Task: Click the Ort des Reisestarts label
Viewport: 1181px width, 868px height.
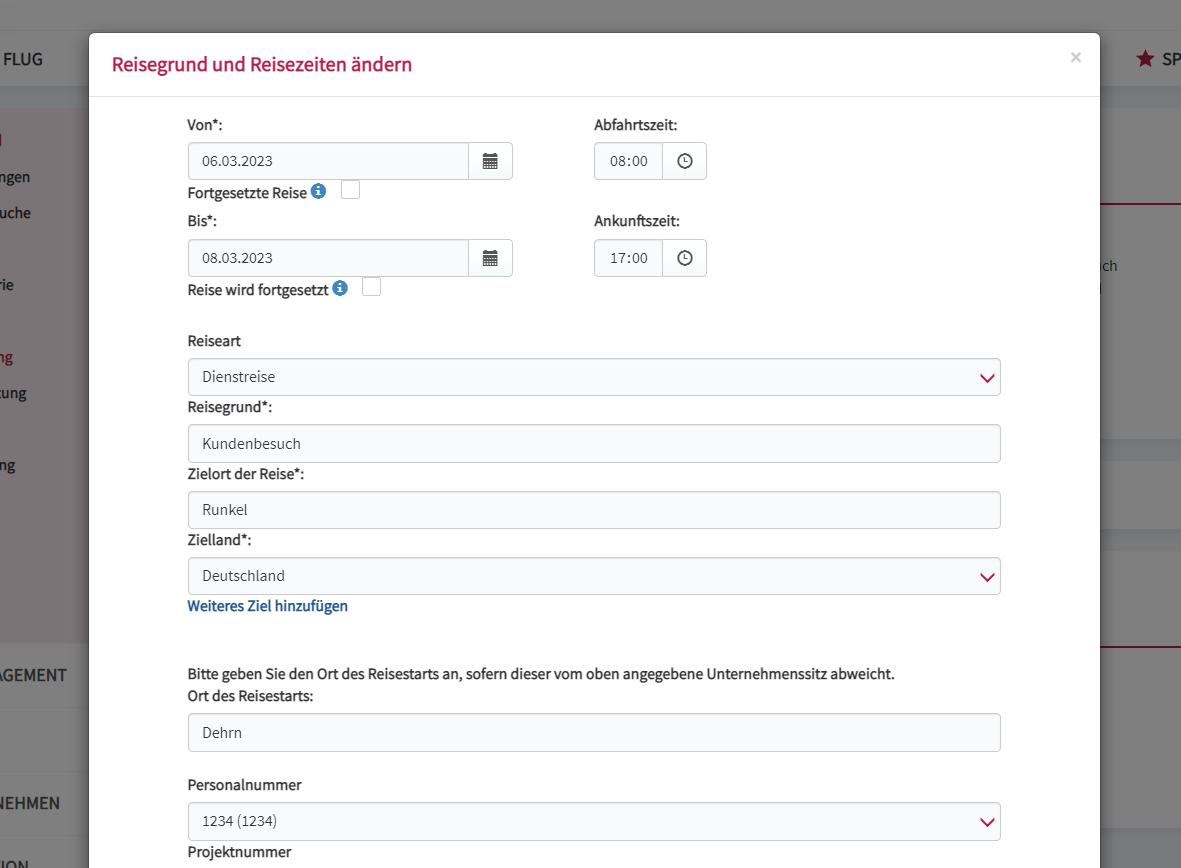Action: 250,696
